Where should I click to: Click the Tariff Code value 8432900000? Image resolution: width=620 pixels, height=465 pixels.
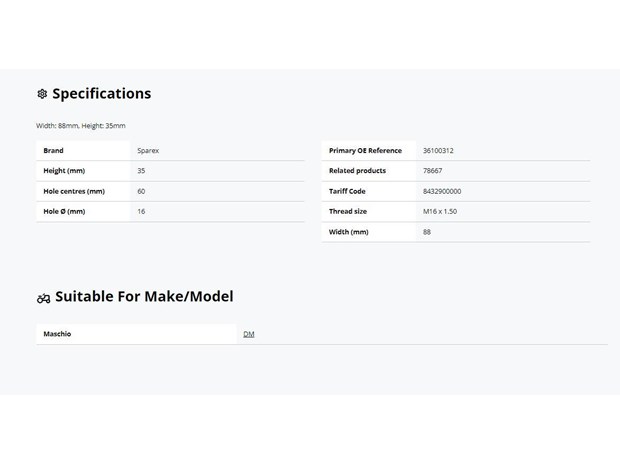[442, 191]
